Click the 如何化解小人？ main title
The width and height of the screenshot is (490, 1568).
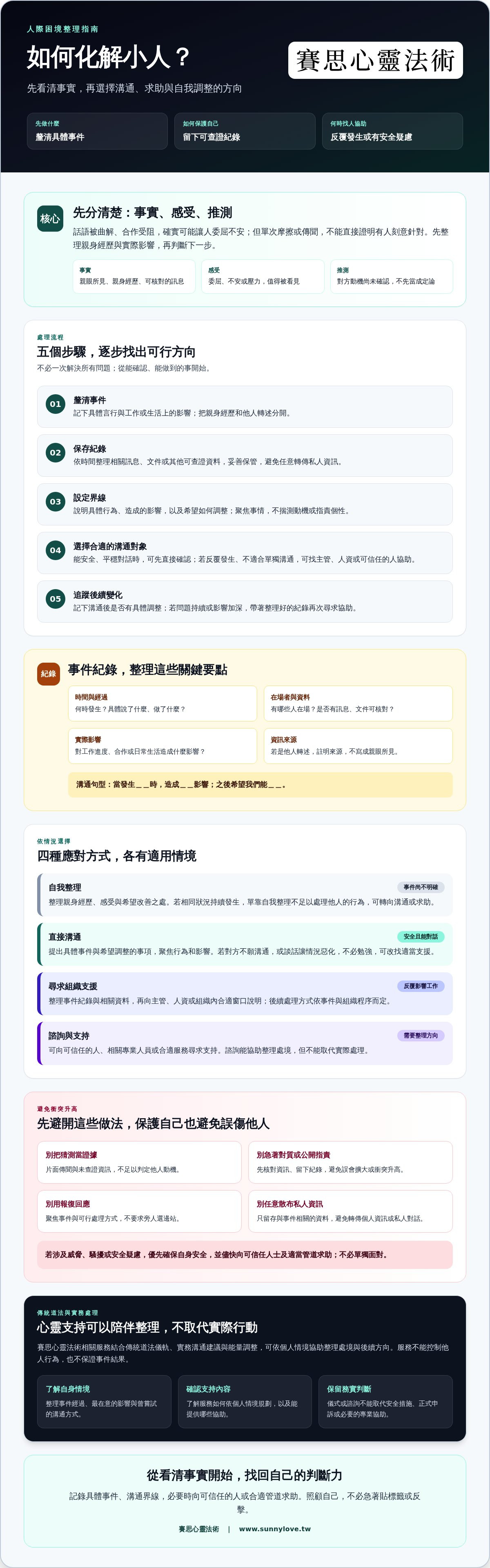[x=109, y=57]
